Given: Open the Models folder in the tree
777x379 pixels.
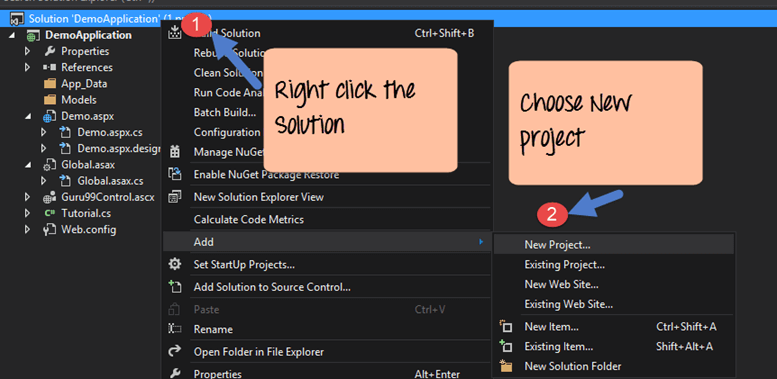Looking at the screenshot, I should pyautogui.click(x=78, y=100).
